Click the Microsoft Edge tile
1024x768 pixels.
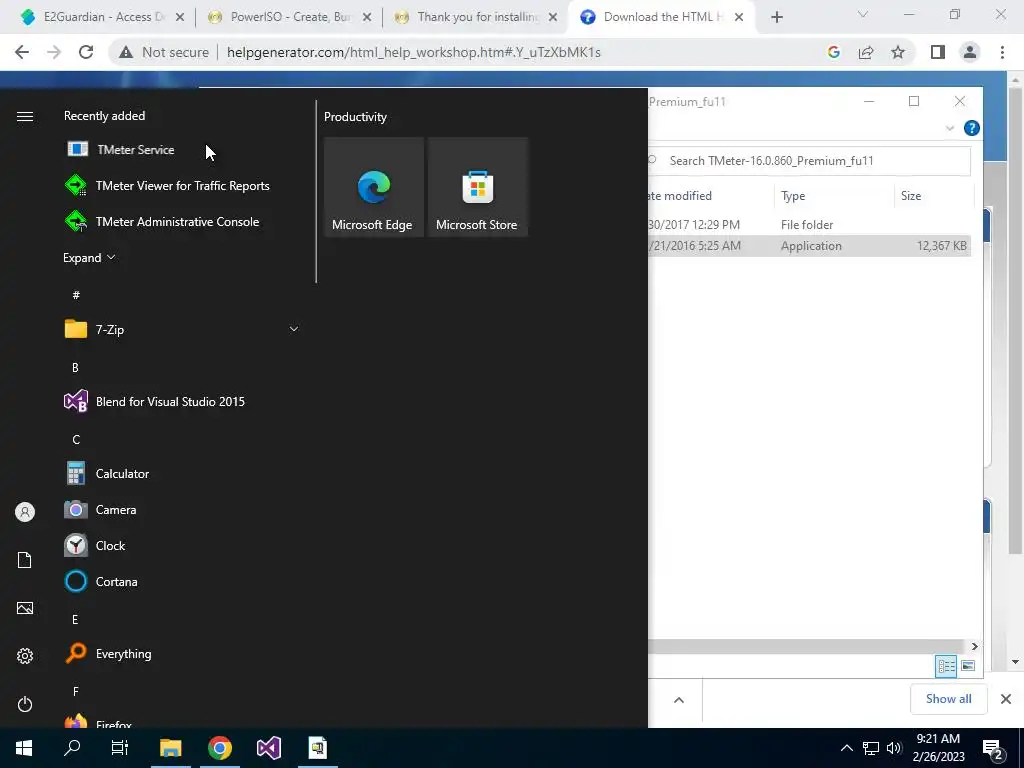(x=374, y=187)
